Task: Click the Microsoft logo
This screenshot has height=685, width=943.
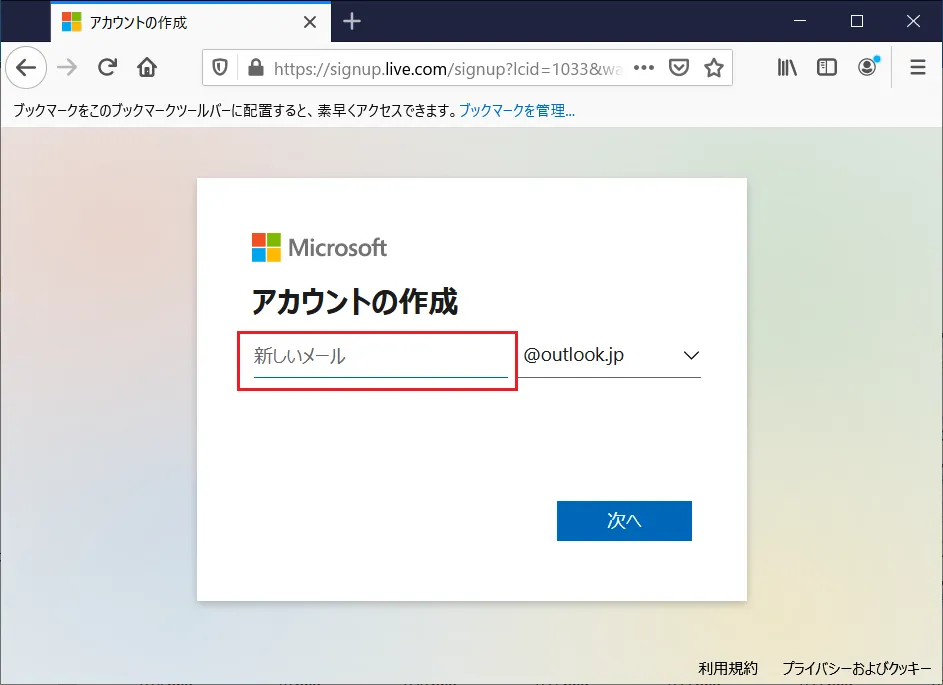Action: [319, 248]
